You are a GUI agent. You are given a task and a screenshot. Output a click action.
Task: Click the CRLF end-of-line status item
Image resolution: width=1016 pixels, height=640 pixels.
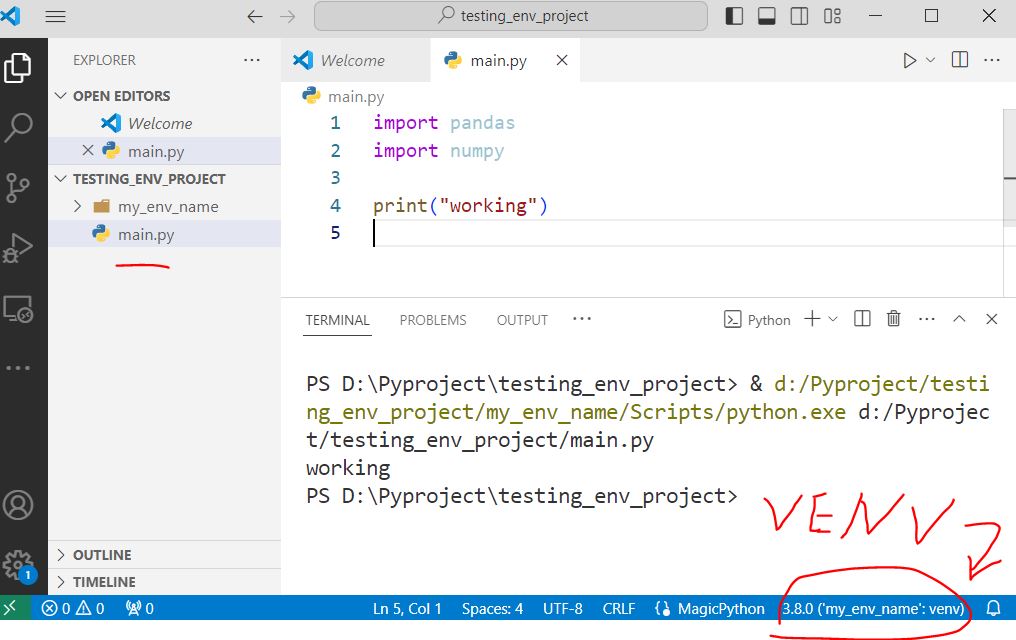pos(618,608)
